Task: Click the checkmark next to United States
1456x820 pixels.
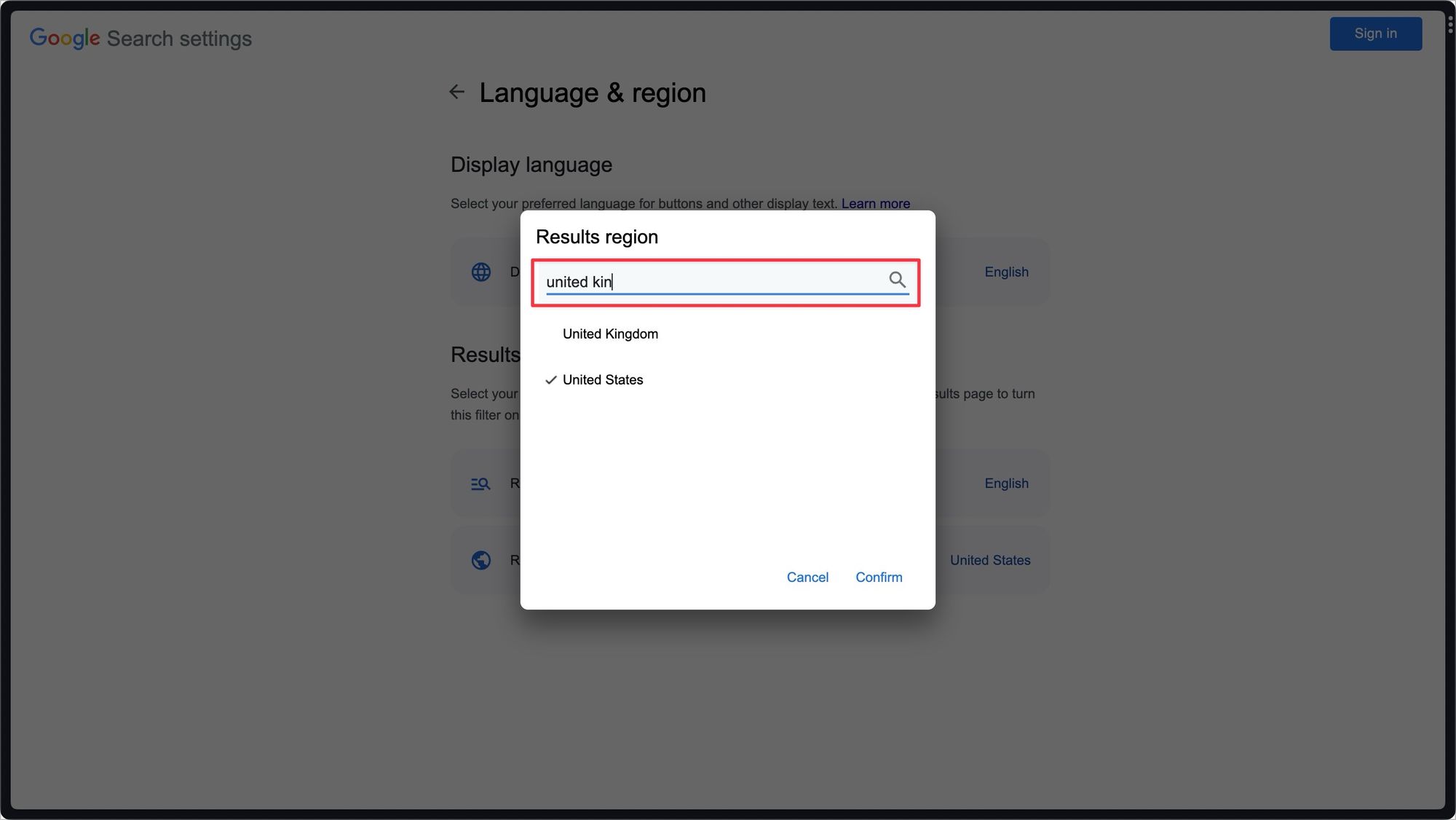Action: tap(551, 380)
